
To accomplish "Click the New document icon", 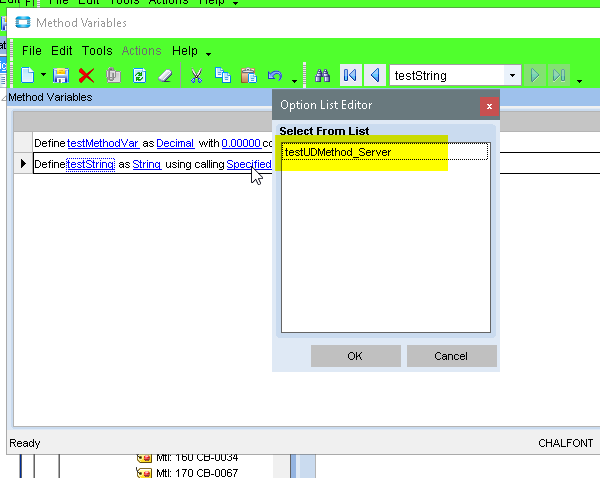I will coord(28,75).
